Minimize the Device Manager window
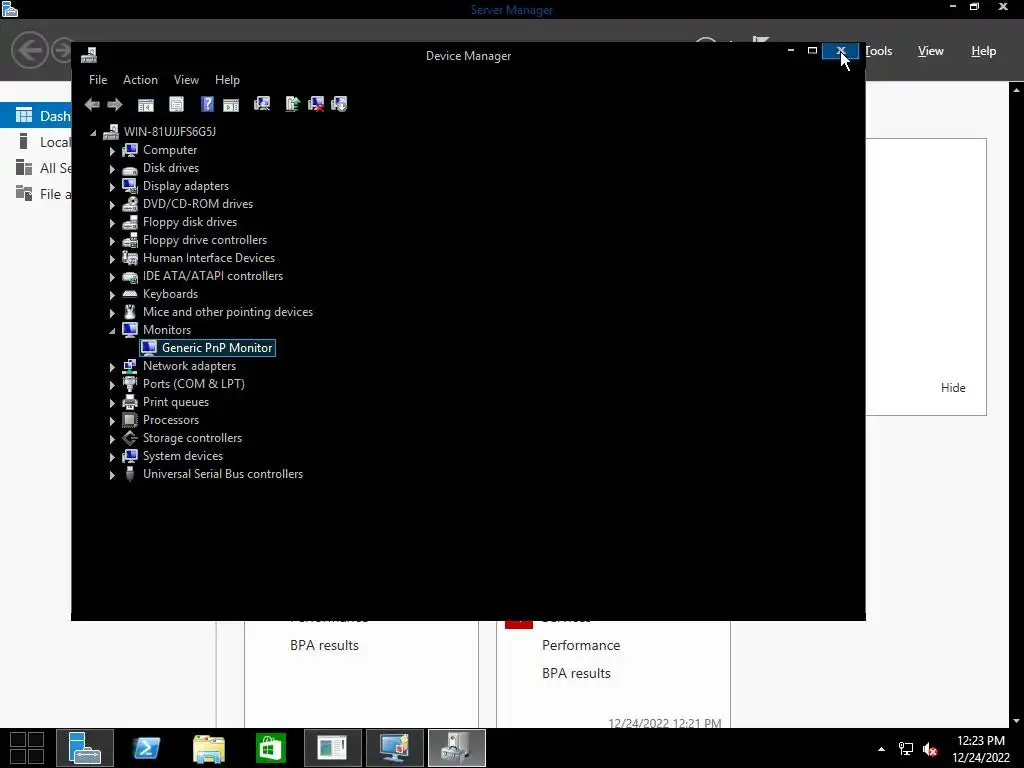 [x=791, y=50]
